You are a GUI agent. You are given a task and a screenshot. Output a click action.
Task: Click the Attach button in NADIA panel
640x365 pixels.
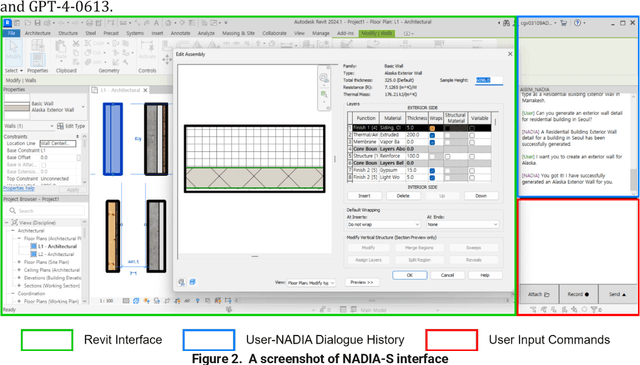[x=539, y=294]
